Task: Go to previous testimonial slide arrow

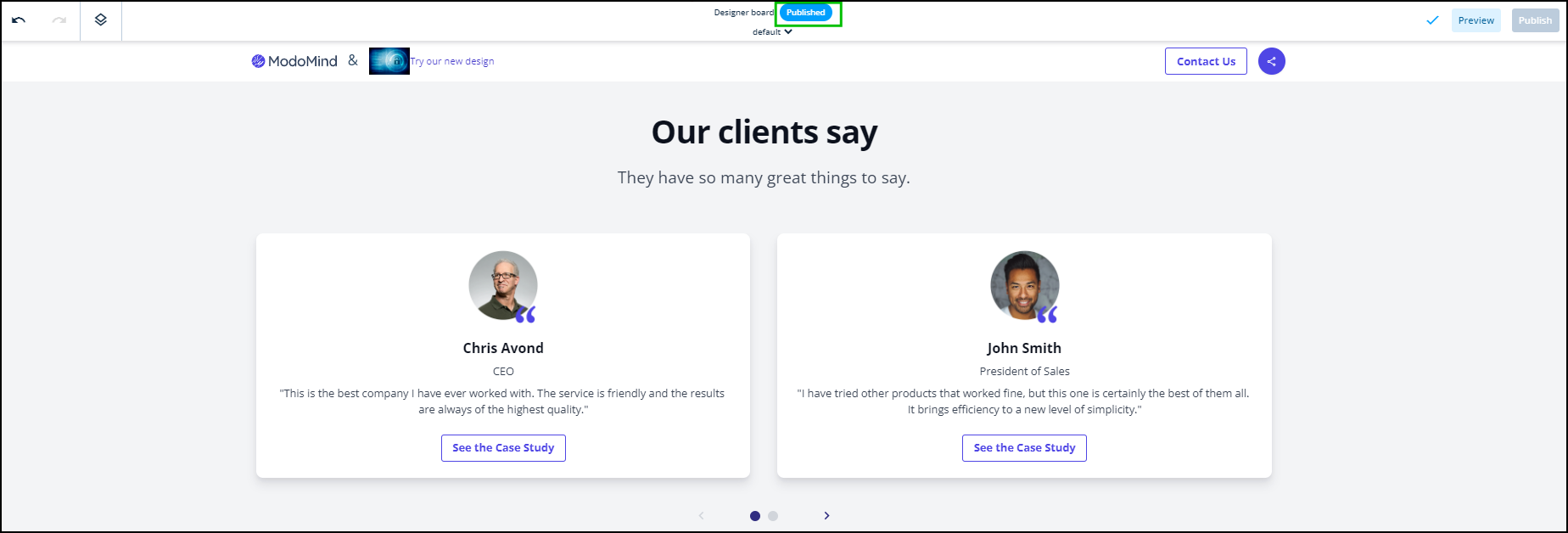Action: point(701,516)
